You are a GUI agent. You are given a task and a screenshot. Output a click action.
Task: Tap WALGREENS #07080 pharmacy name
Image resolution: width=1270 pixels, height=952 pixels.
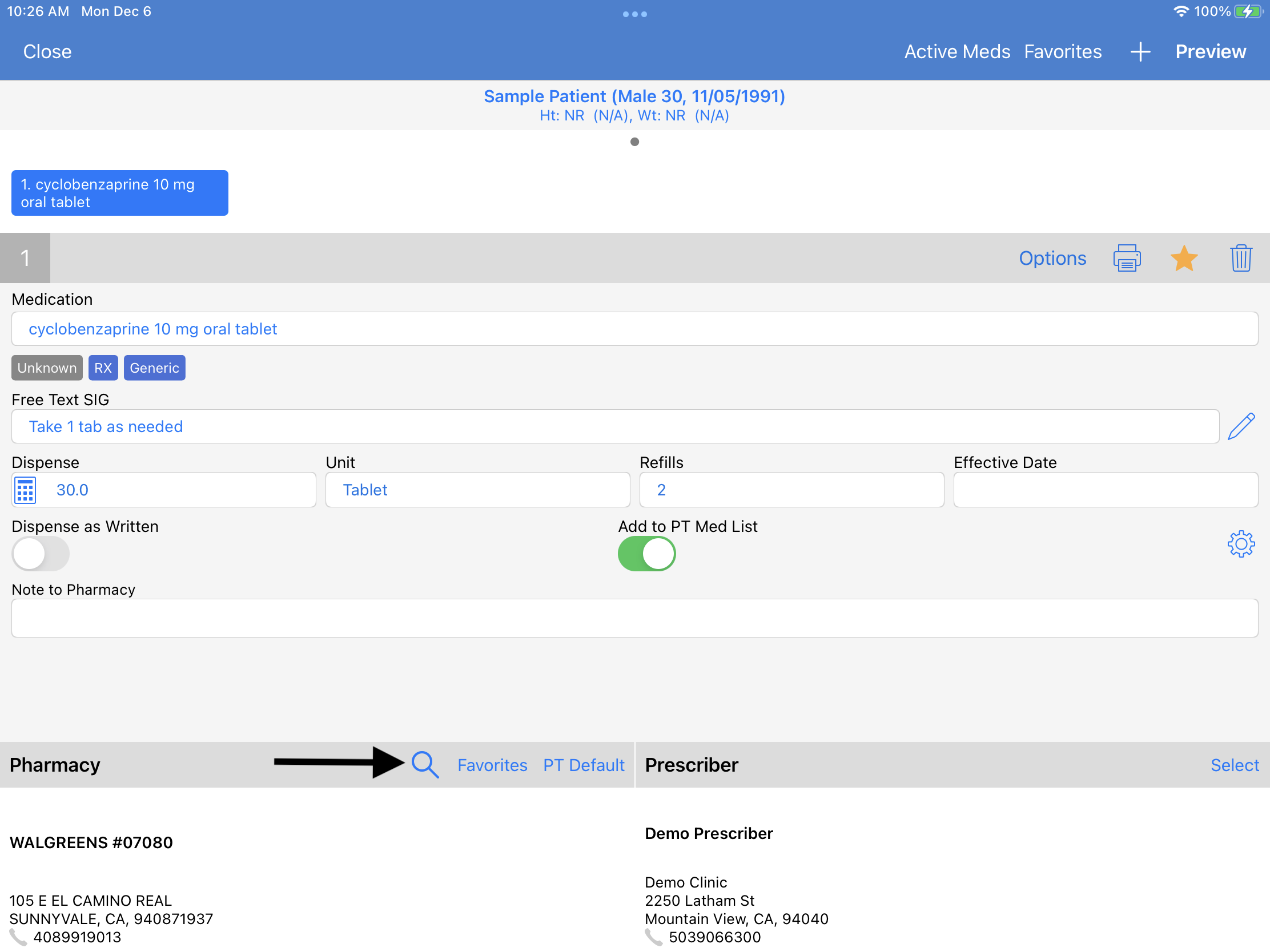(x=91, y=842)
